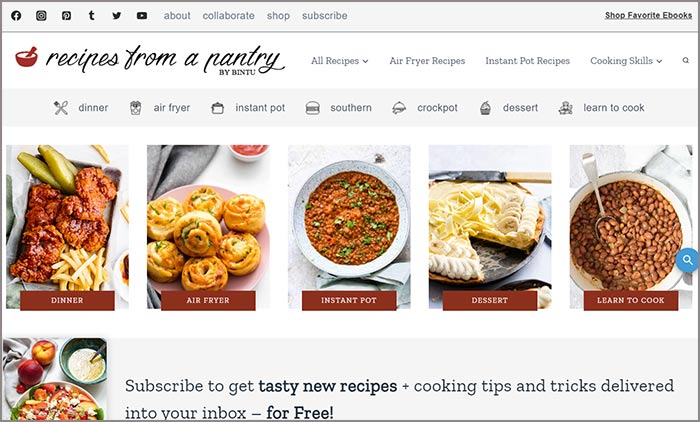
Task: Open the Twitter bird icon
Action: click(117, 16)
